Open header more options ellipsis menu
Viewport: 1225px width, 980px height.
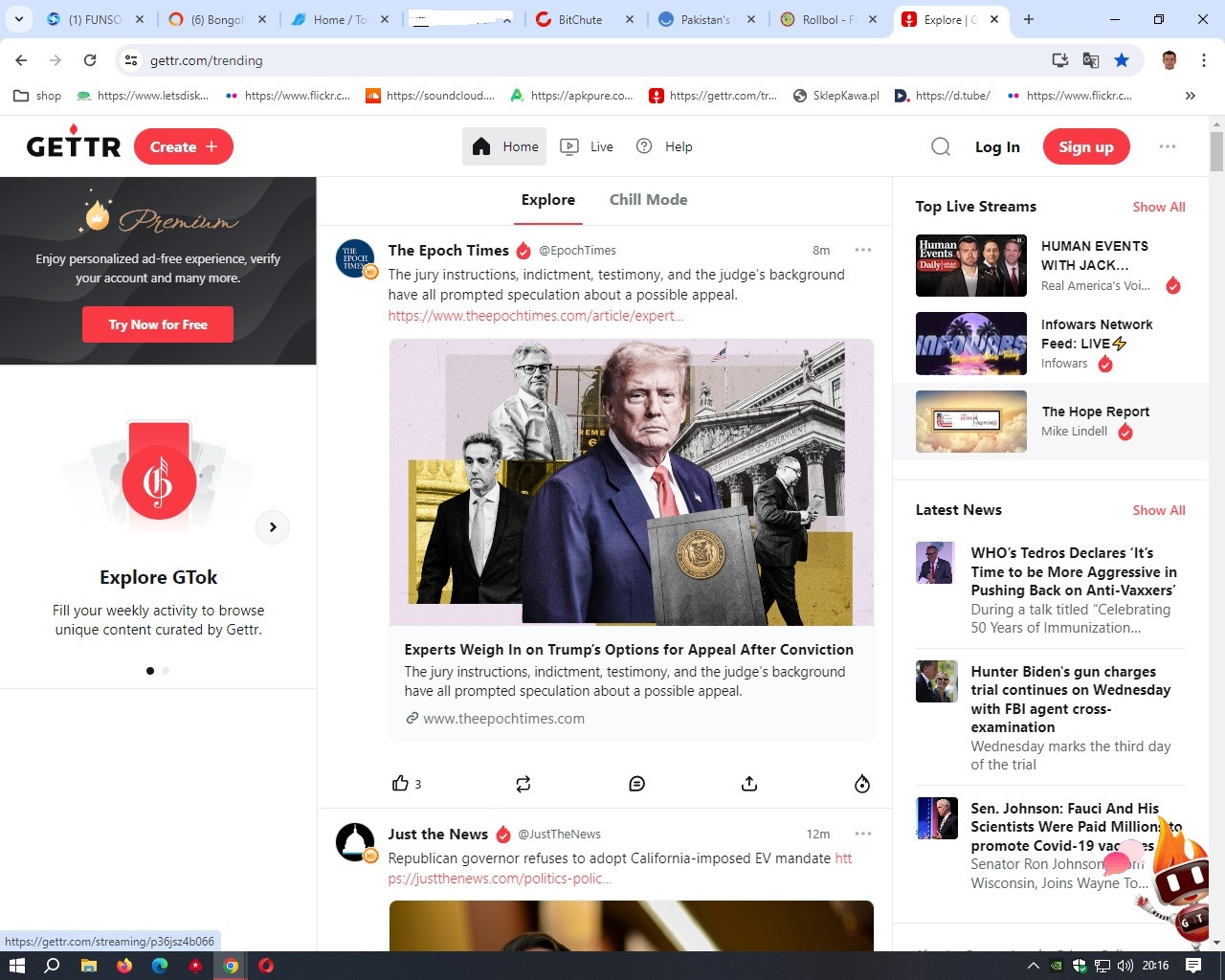point(1167,146)
